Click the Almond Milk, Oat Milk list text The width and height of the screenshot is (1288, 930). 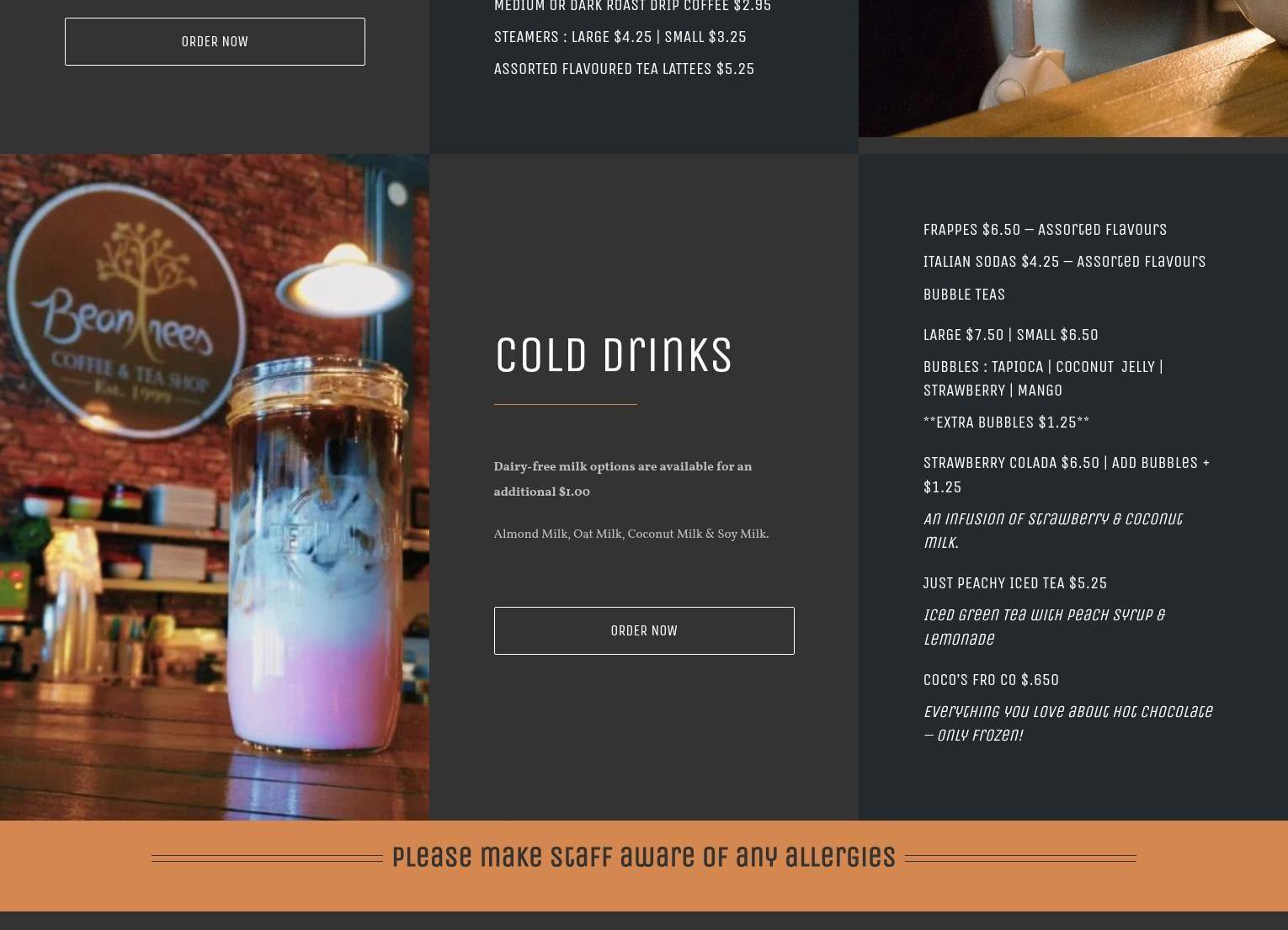click(x=631, y=534)
